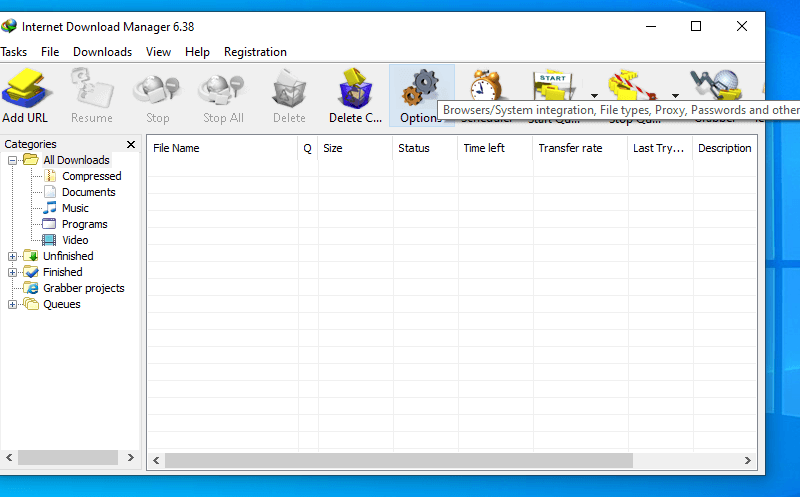Collapse the All Downloads tree node
The height and width of the screenshot is (497, 800).
coord(12,160)
